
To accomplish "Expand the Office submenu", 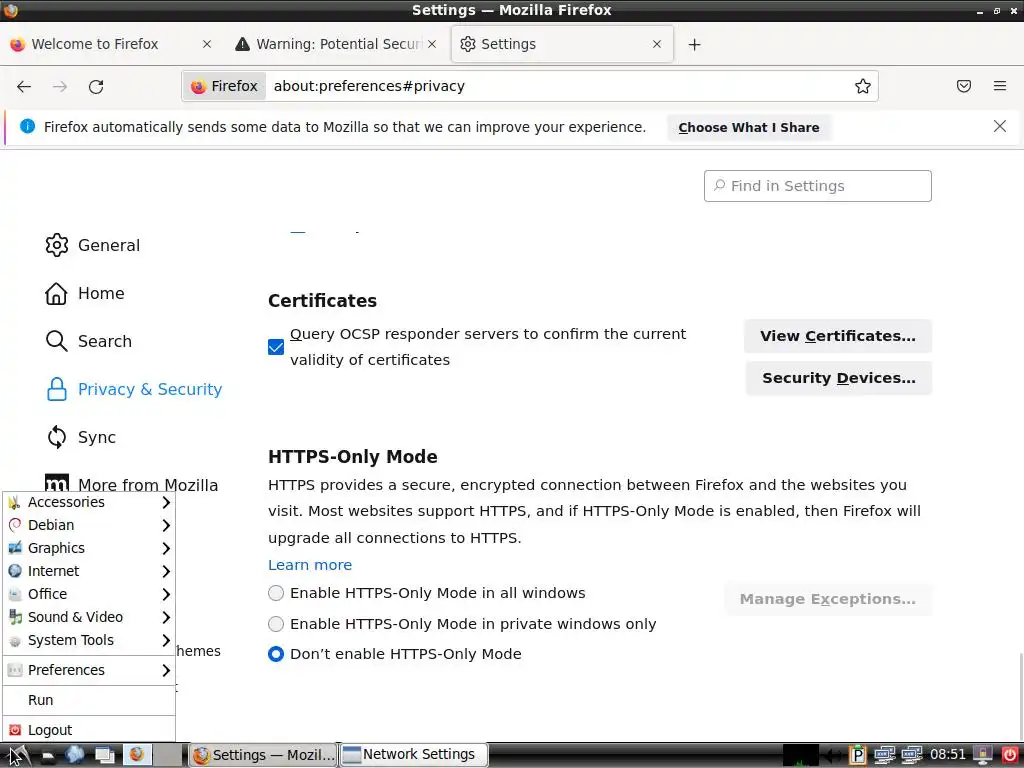I will click(x=89, y=594).
